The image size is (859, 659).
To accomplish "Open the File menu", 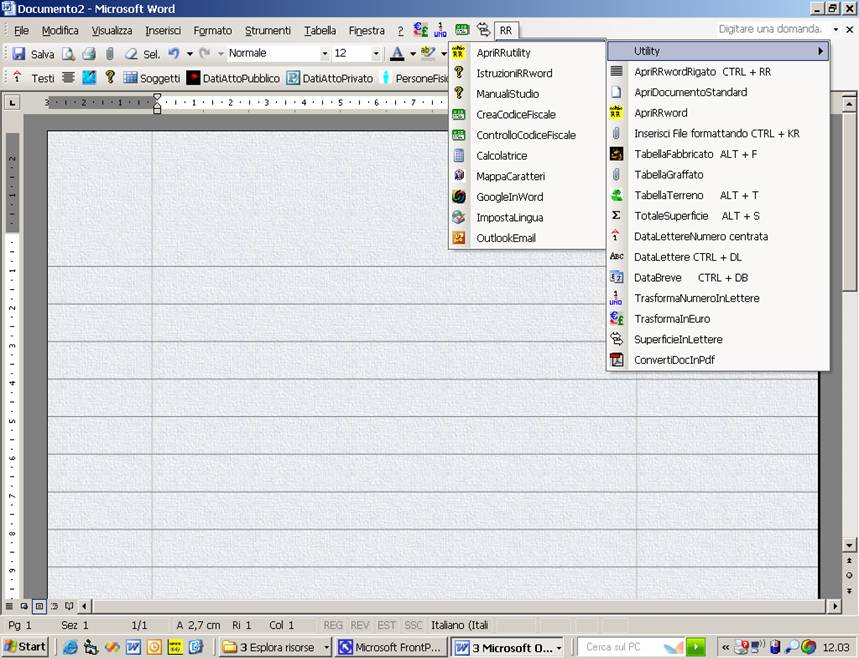I will pos(21,31).
